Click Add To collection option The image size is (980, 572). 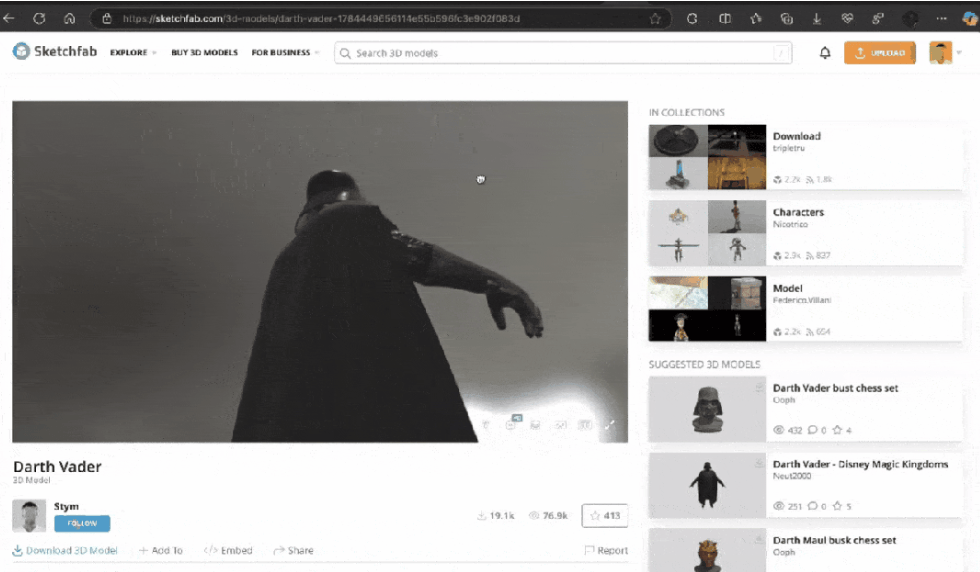(161, 551)
